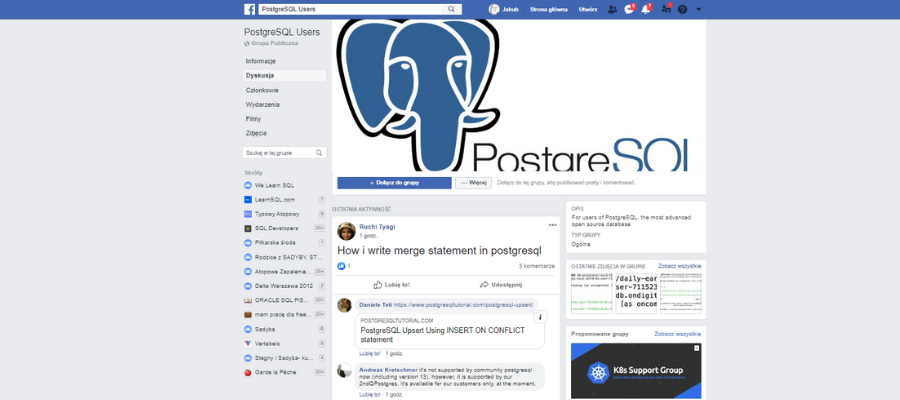
Task: Open Daniele Teti's avatar
Action: coord(344,305)
